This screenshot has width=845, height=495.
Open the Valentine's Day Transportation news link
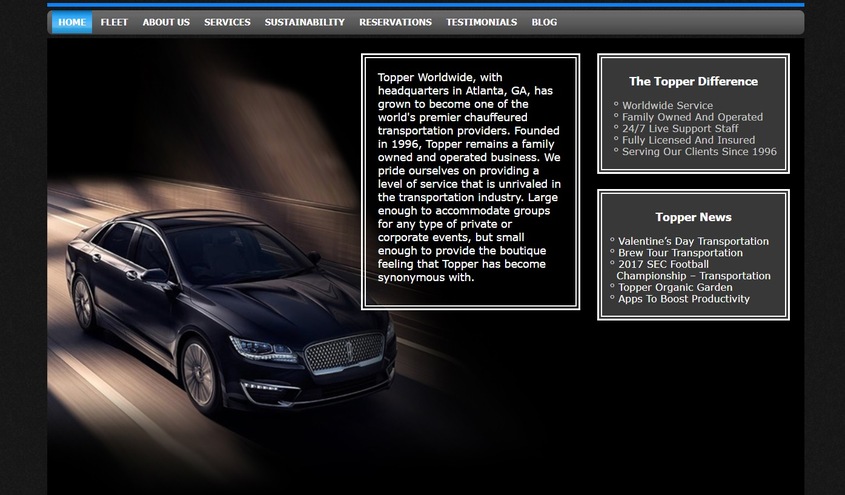tap(693, 241)
